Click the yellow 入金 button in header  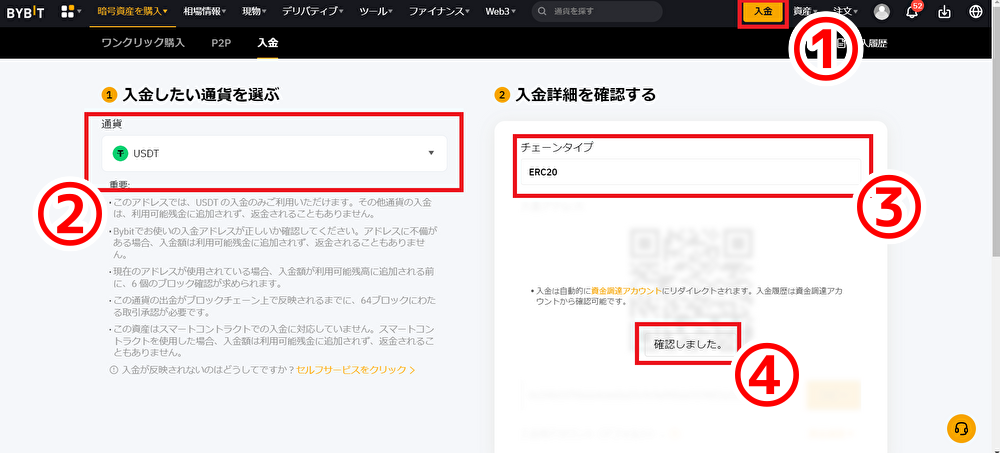coord(763,11)
